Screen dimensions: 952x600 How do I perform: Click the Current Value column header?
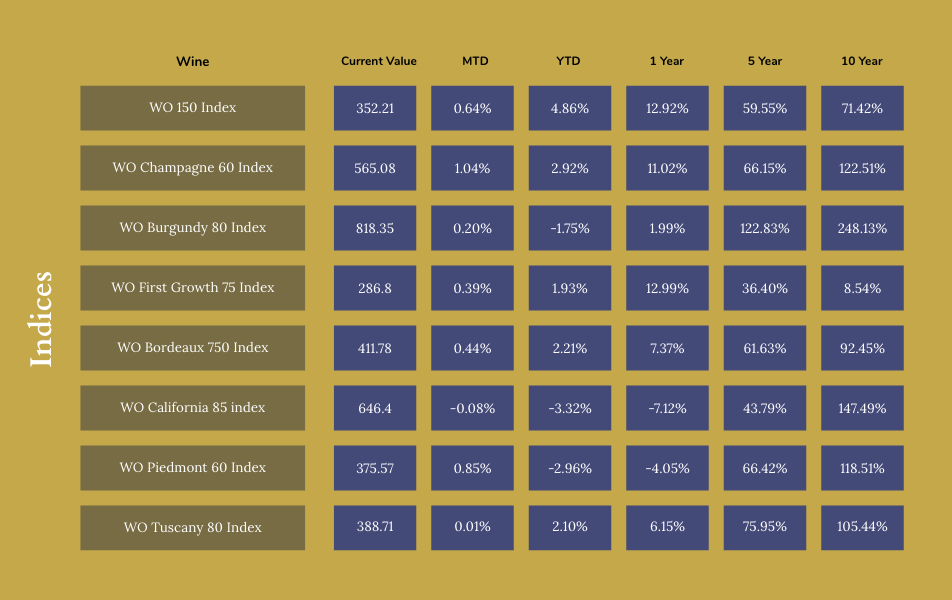(379, 61)
